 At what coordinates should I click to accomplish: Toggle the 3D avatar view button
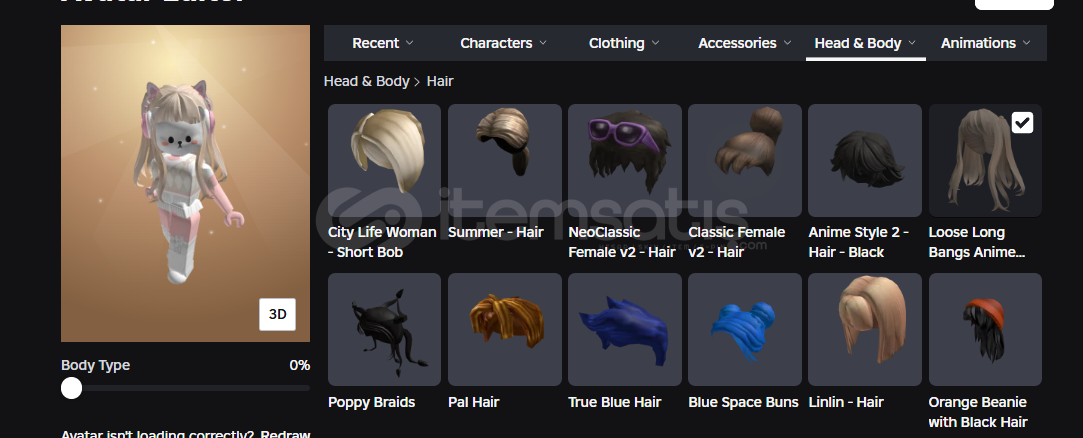[x=278, y=314]
